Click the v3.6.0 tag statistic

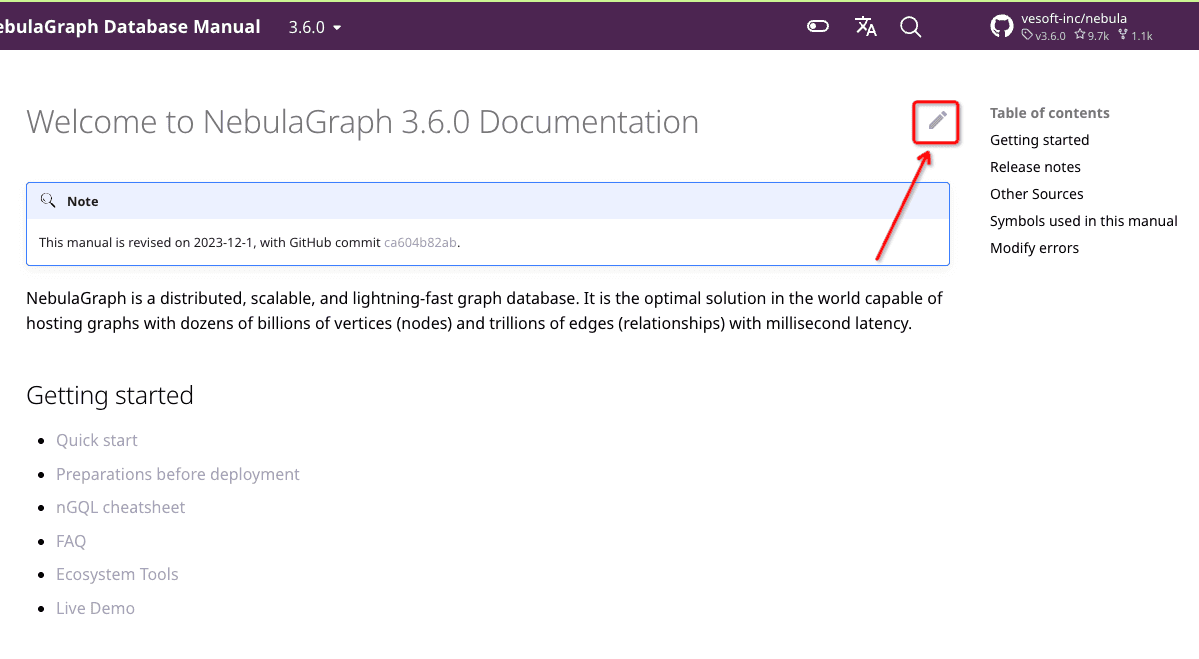(1043, 36)
